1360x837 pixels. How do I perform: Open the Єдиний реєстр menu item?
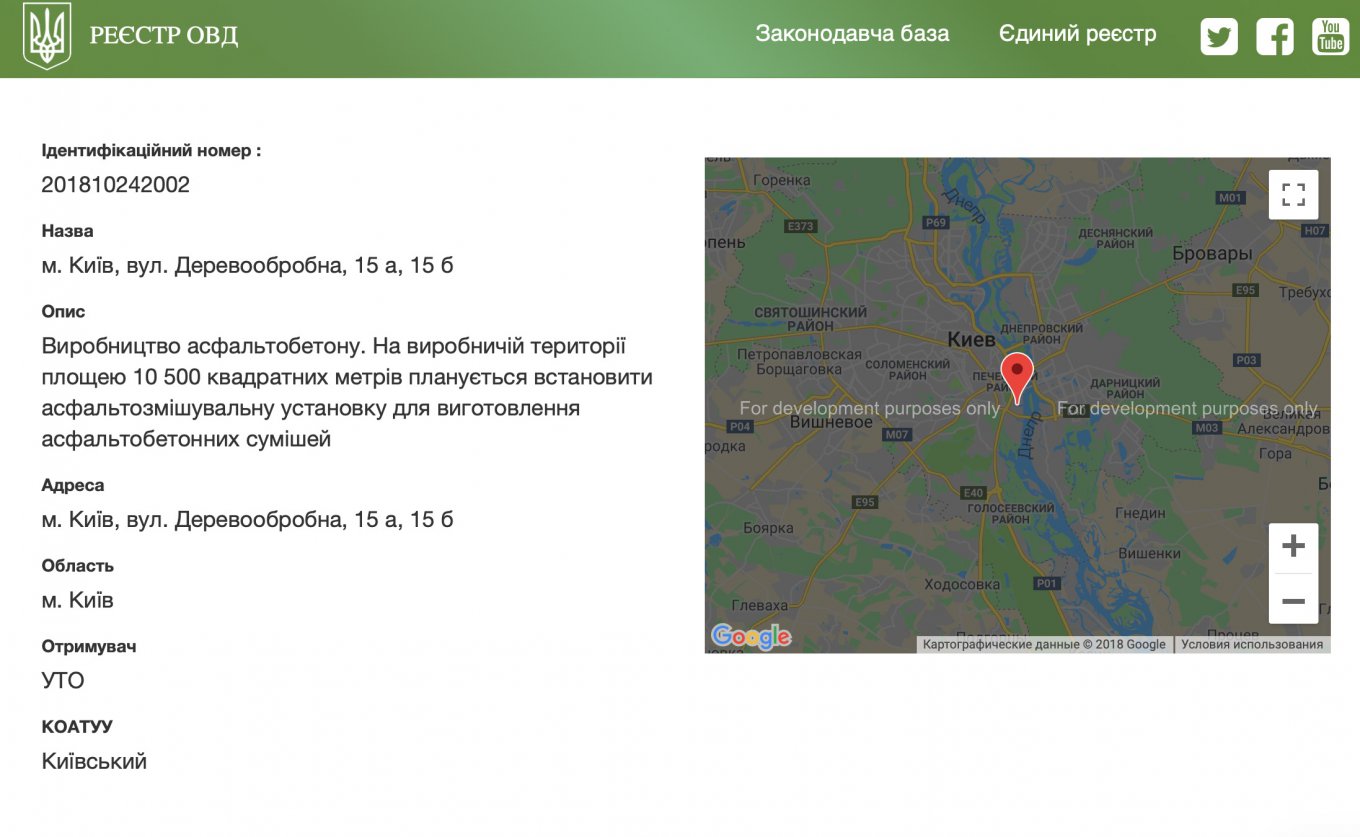pos(1077,34)
